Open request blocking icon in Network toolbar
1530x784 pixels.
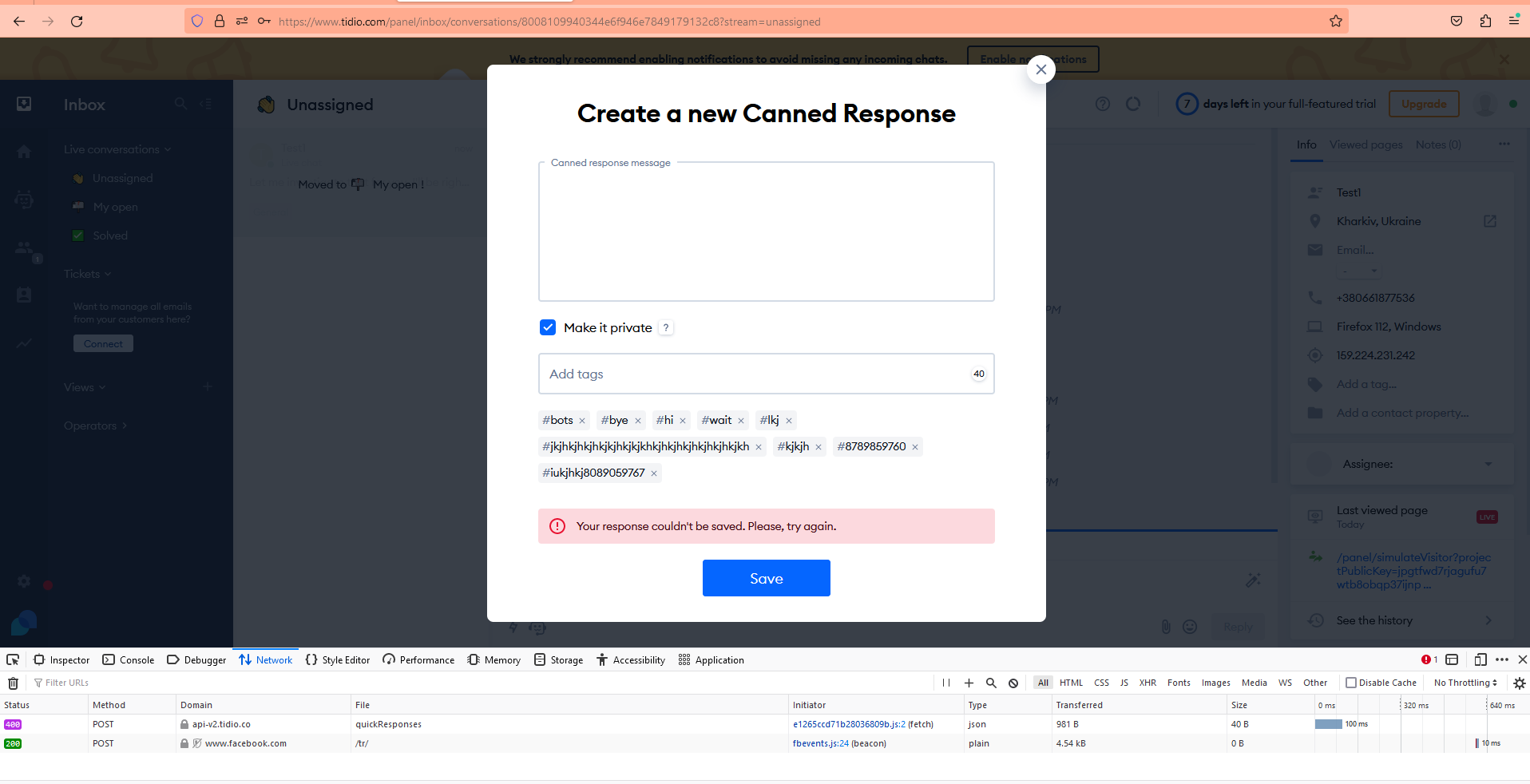click(1013, 683)
